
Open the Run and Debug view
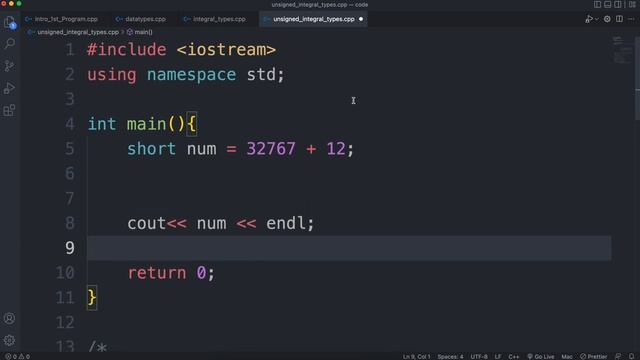click(x=9, y=88)
